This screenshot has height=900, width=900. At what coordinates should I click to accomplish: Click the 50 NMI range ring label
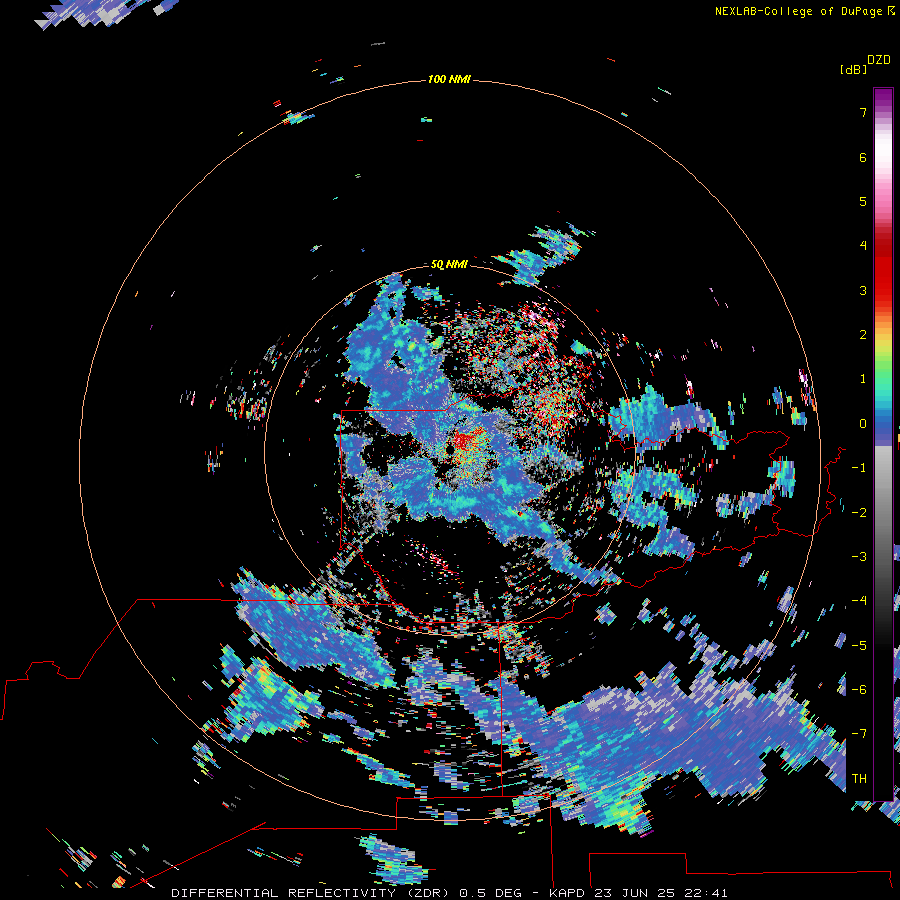point(449,264)
